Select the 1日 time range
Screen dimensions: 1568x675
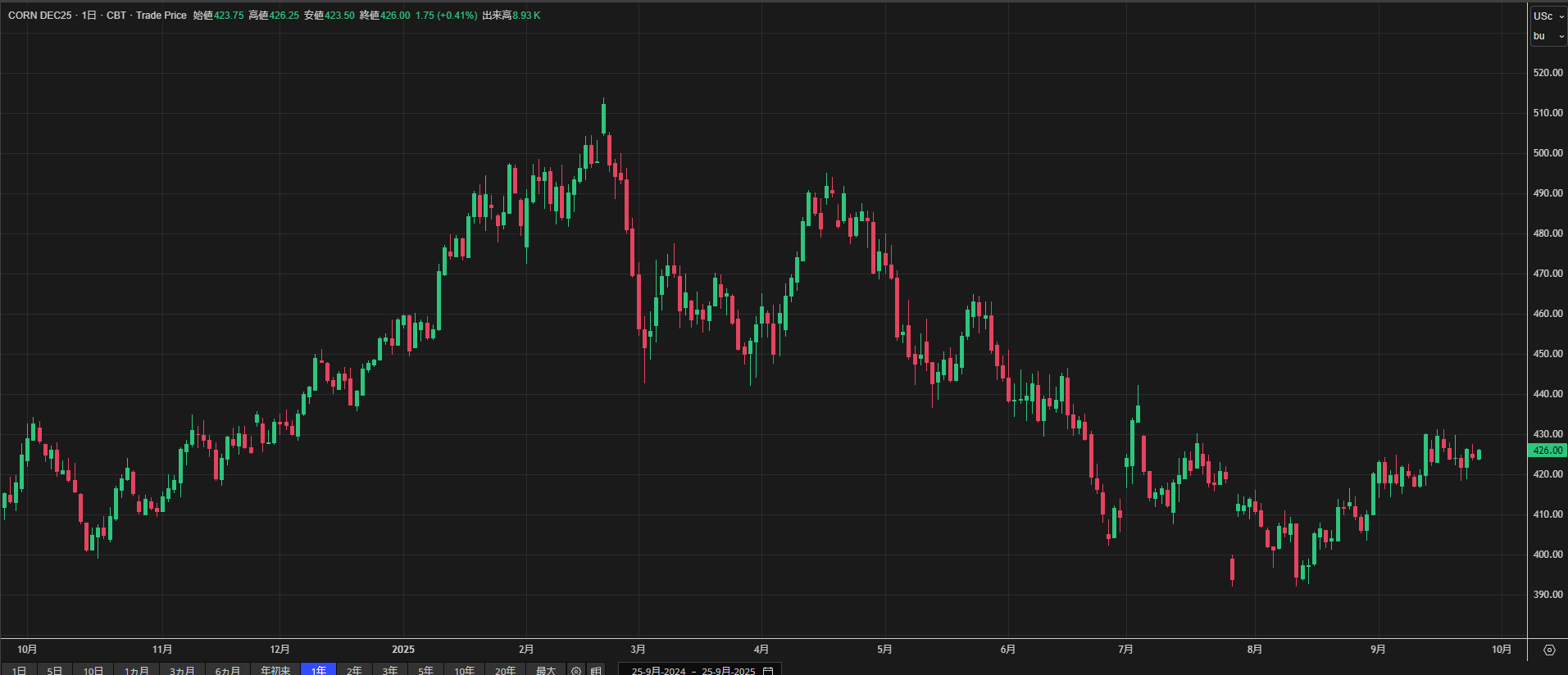pos(19,670)
